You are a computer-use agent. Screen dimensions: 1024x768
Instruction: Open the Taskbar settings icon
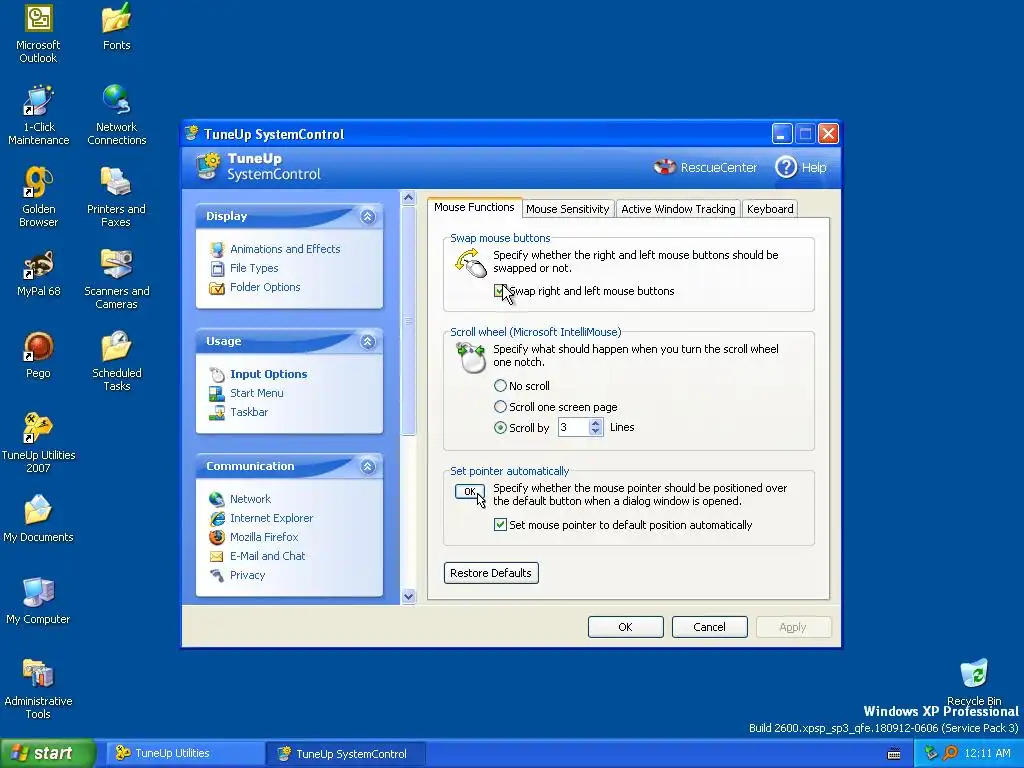(x=217, y=412)
